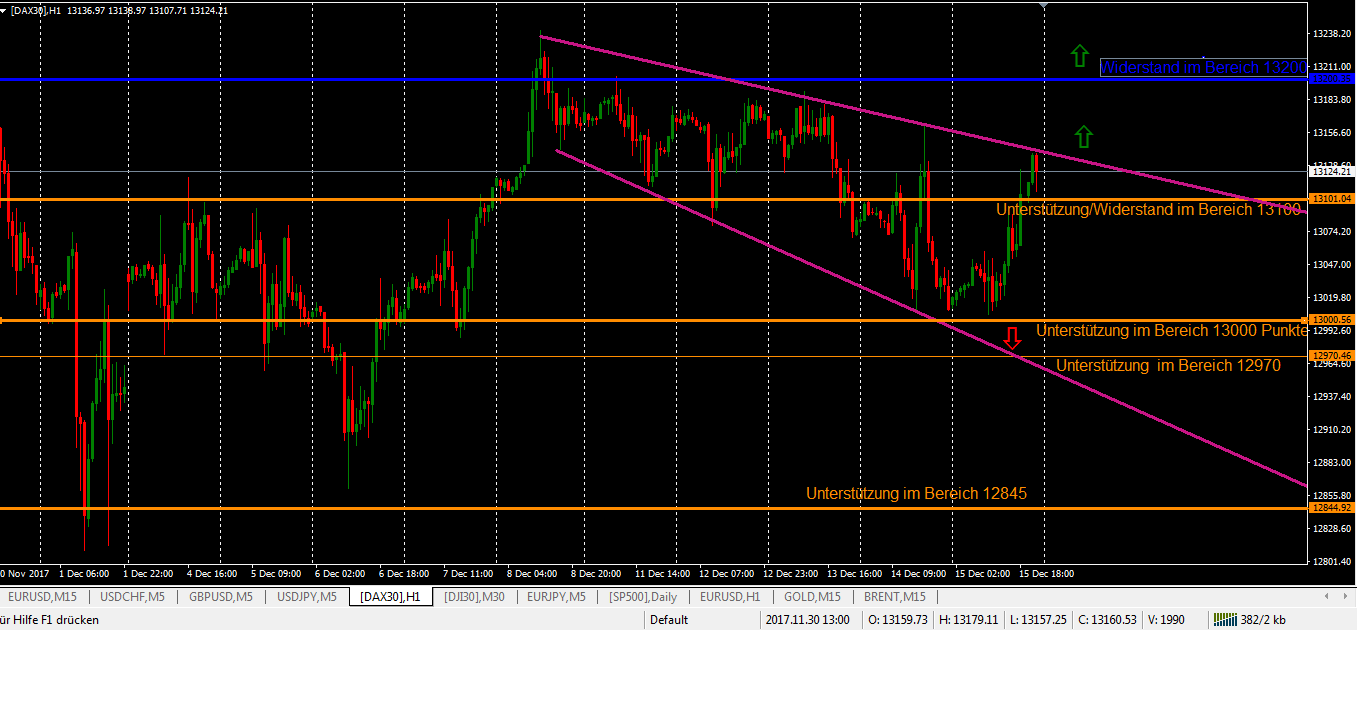The image size is (1366, 728).
Task: Click the connection status bars icon
Action: [1224, 620]
